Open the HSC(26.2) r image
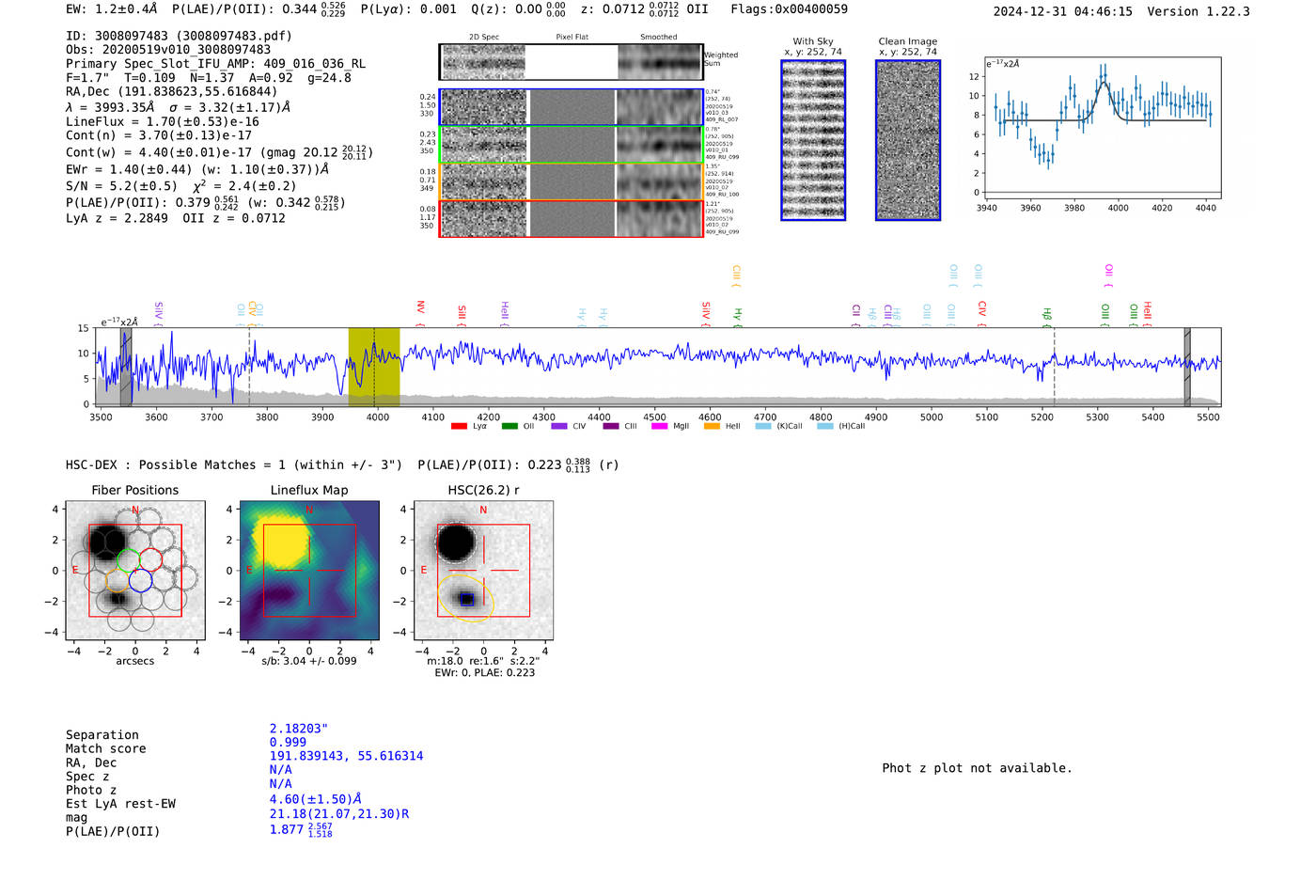 tap(483, 571)
